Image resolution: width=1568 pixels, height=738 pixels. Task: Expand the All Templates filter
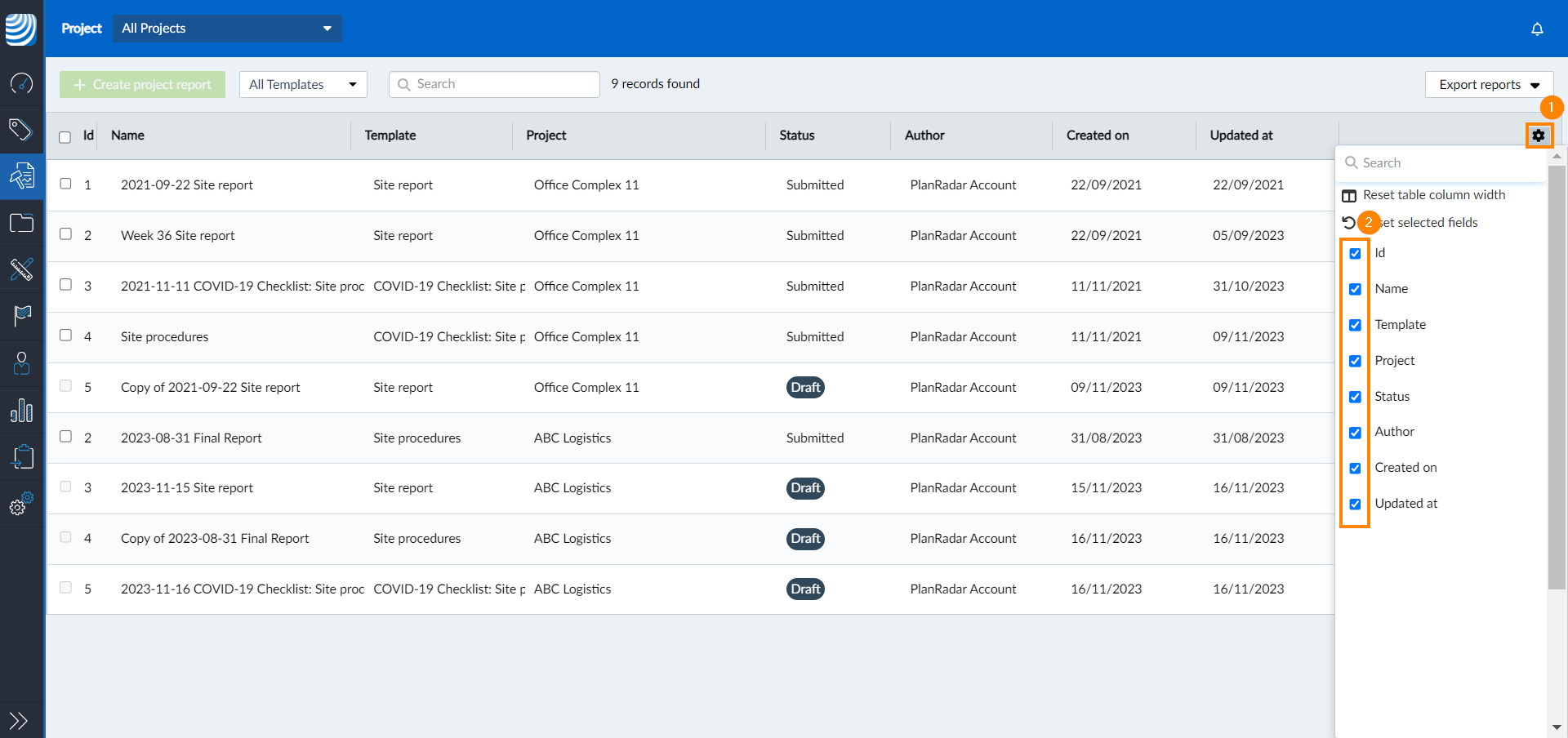pos(302,83)
